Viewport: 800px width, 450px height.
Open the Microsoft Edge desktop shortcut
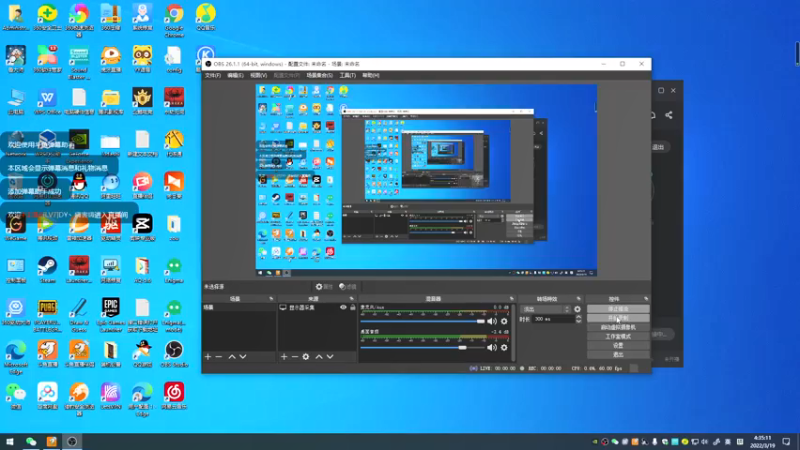[x=16, y=356]
